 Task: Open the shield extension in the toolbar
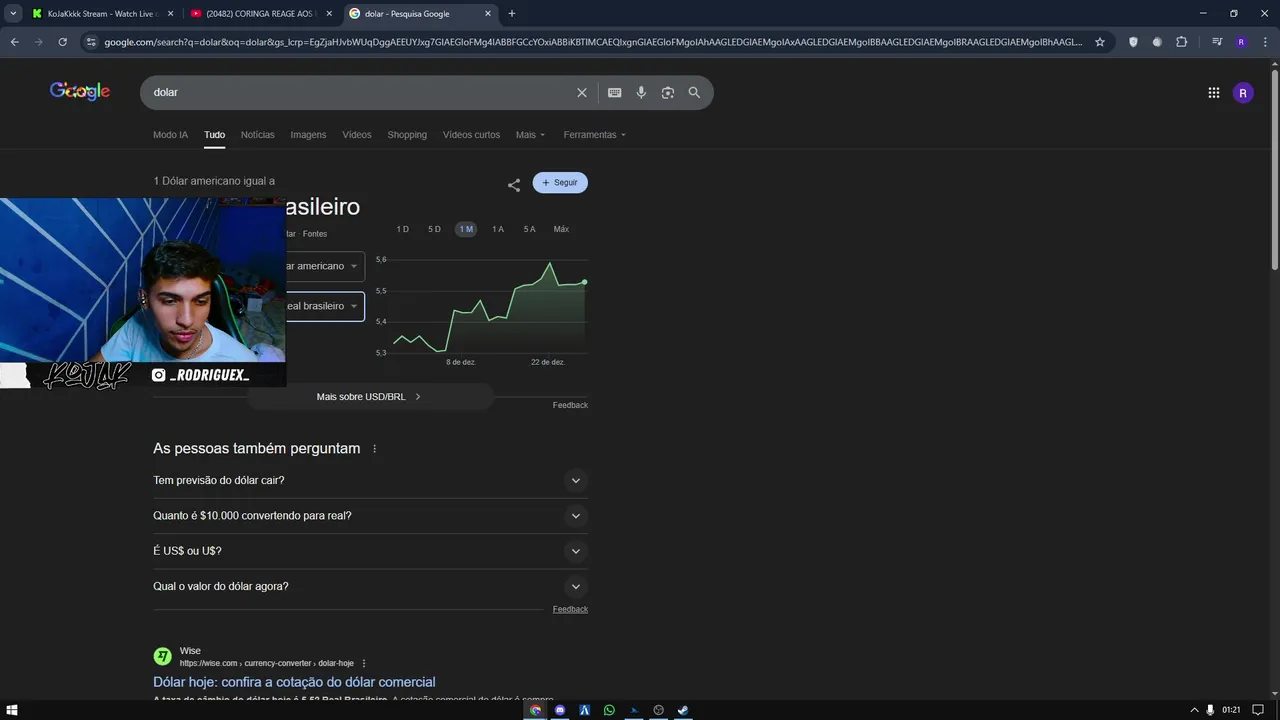point(1133,42)
